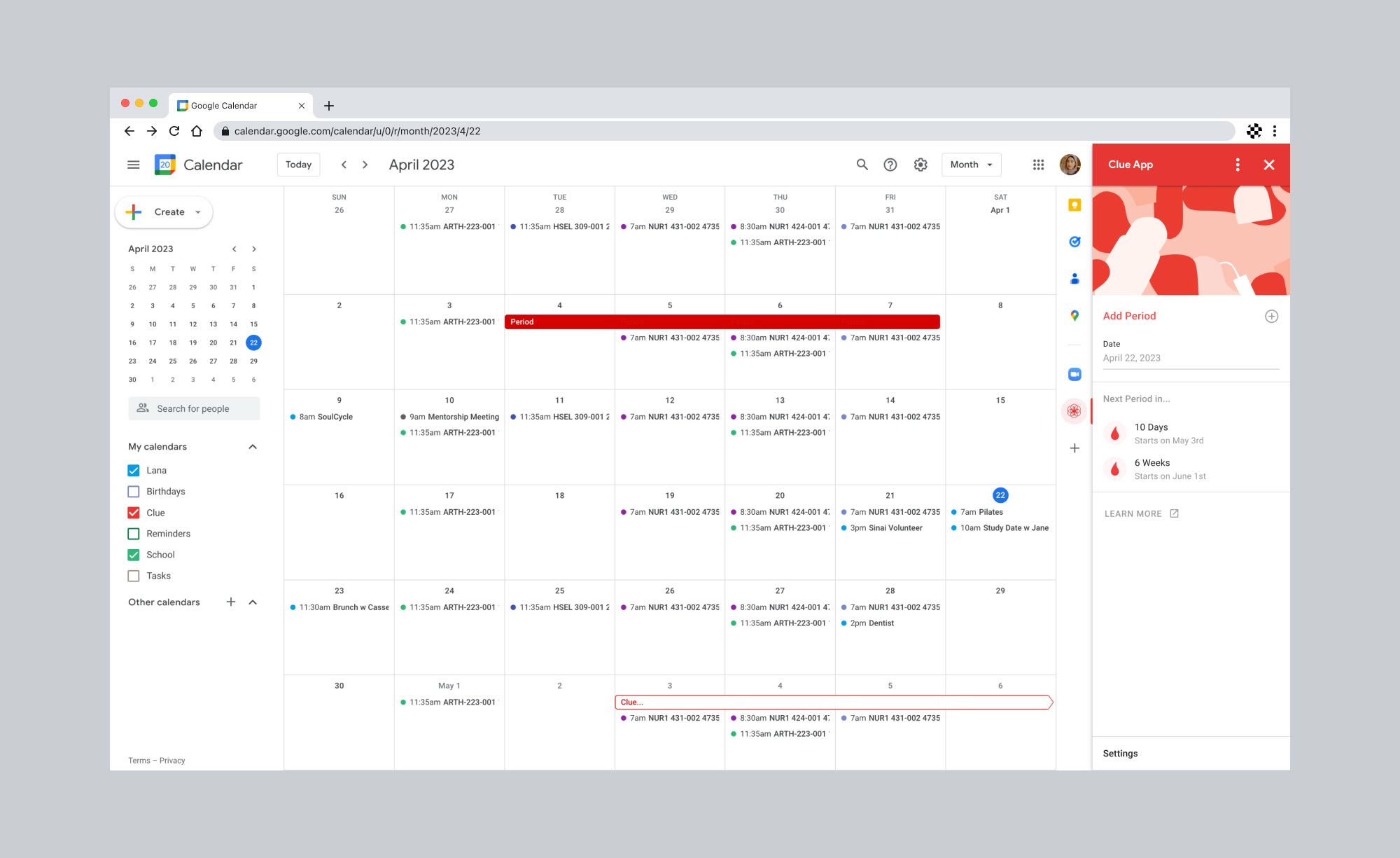Open Google Tasks side panel icon

coord(1074,242)
